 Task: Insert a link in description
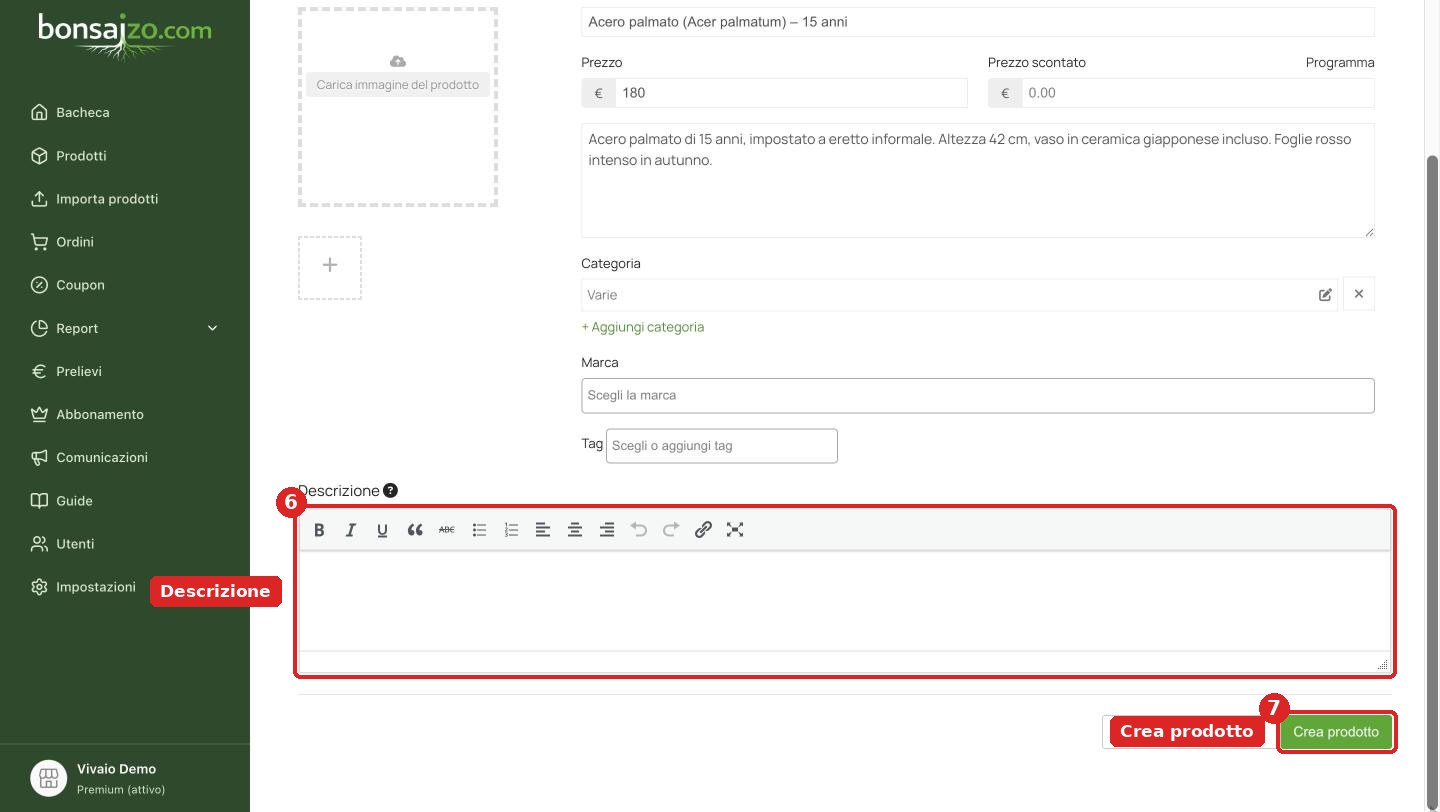coord(703,530)
